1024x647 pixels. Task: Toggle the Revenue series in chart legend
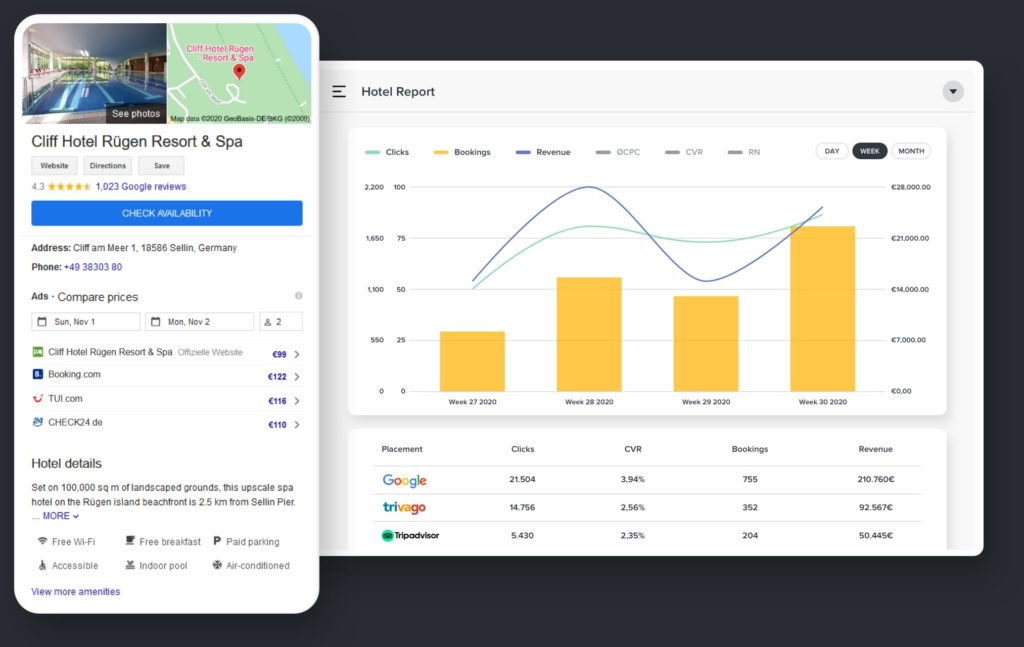pyautogui.click(x=543, y=152)
